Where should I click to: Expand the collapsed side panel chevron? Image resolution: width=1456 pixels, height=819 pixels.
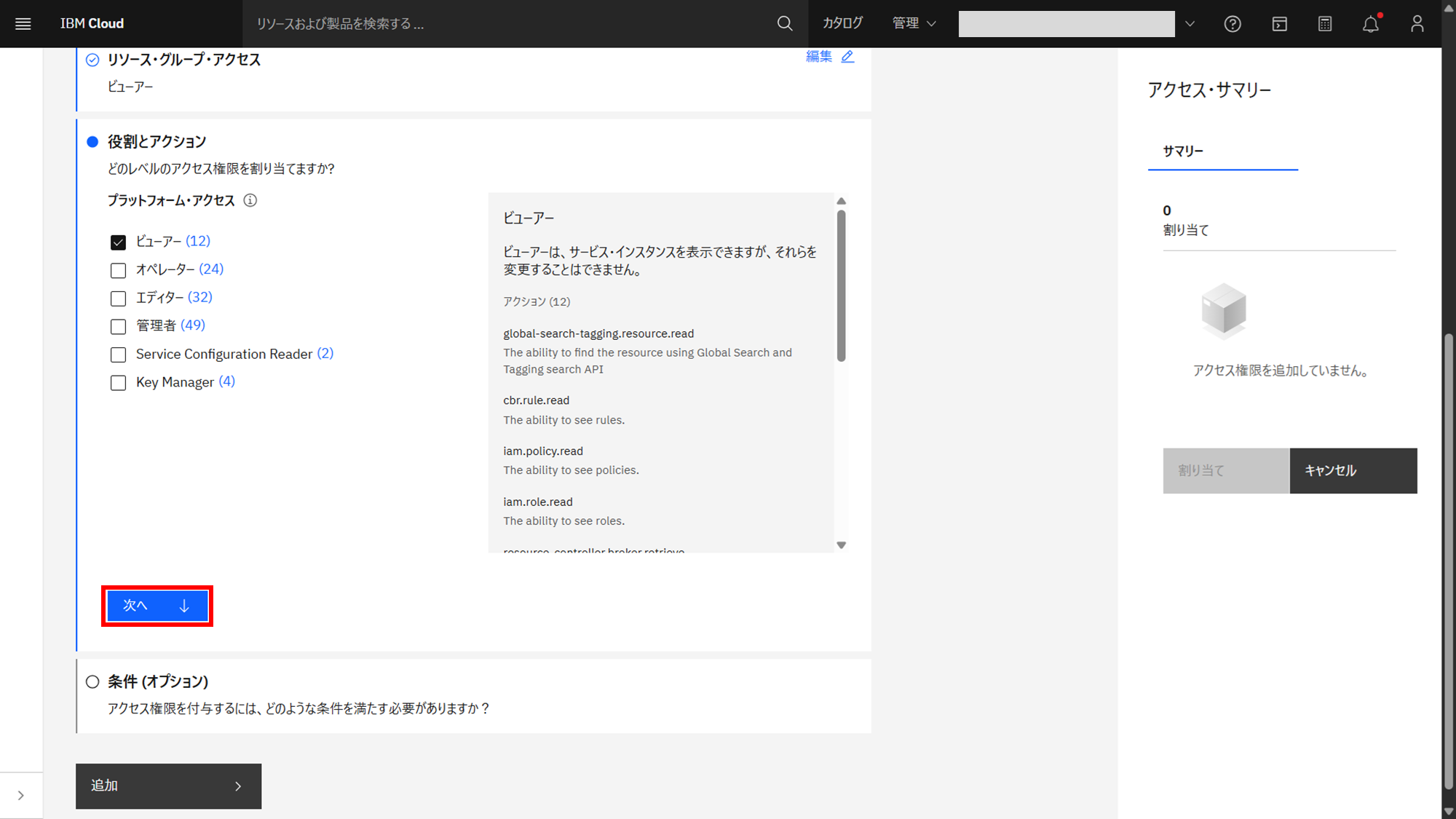(x=20, y=796)
